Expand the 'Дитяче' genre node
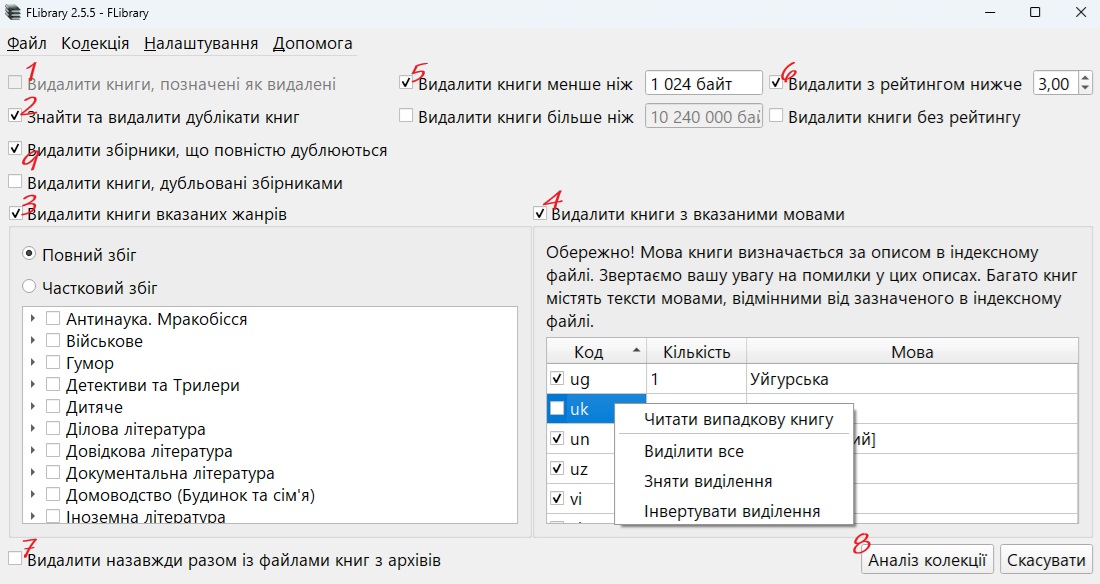This screenshot has height=584, width=1100. (x=33, y=406)
